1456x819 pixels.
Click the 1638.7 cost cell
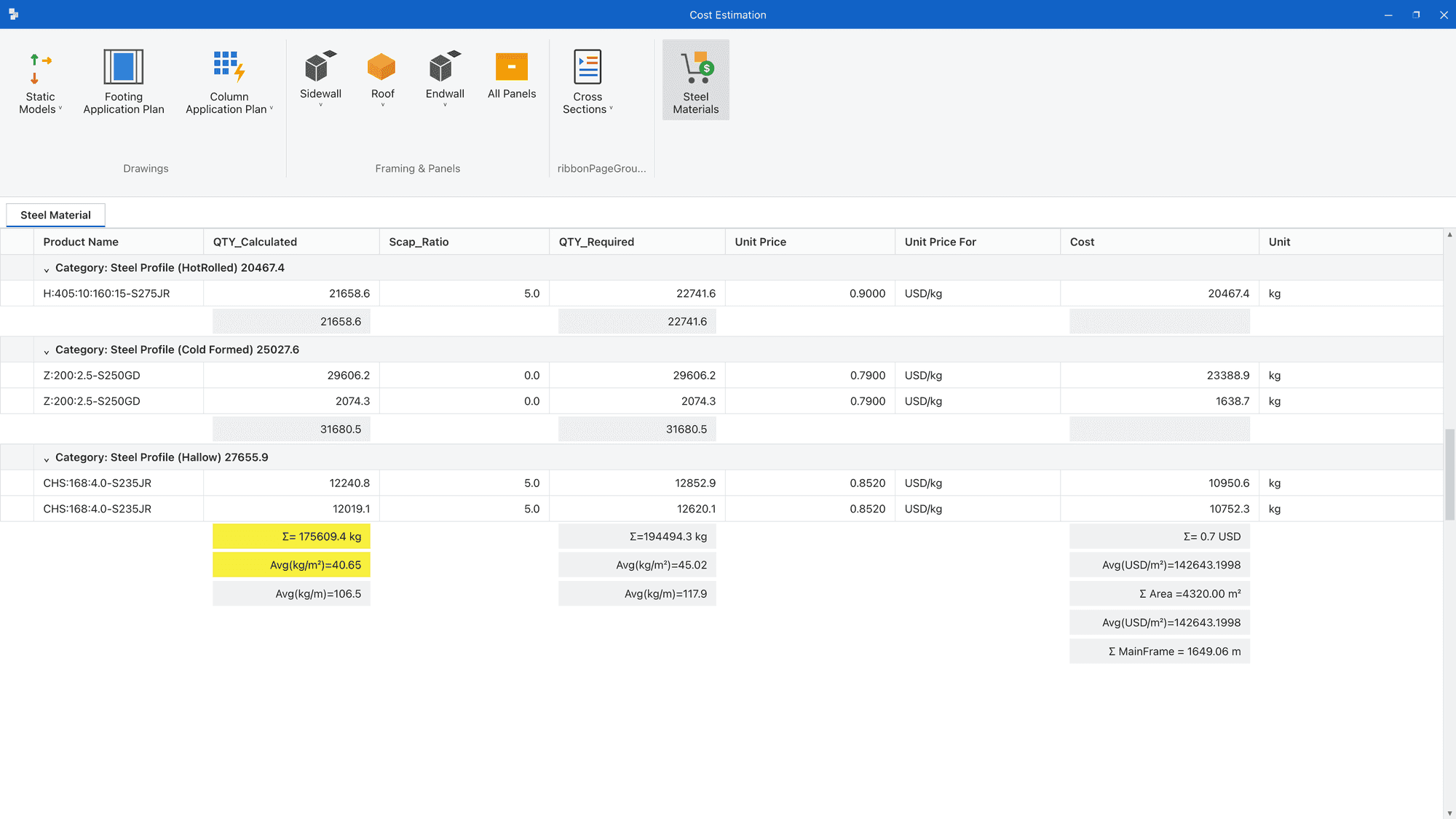click(x=1160, y=401)
